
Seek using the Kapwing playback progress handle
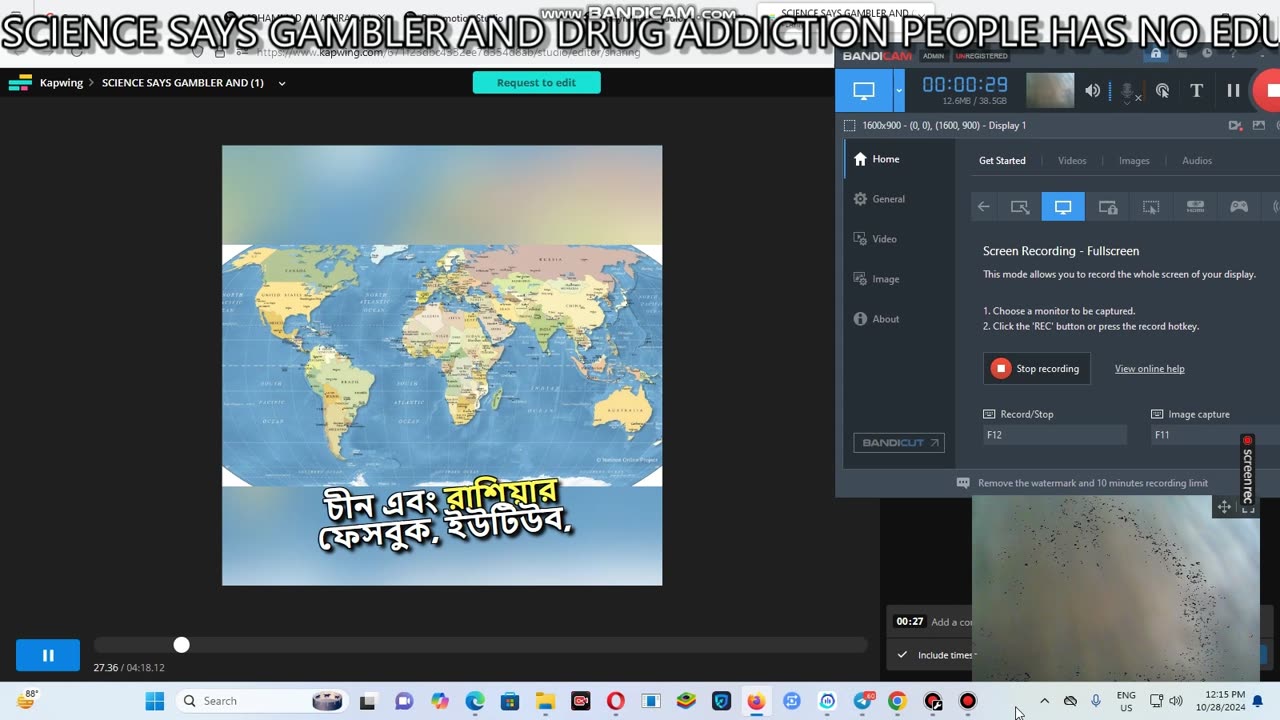click(x=181, y=645)
